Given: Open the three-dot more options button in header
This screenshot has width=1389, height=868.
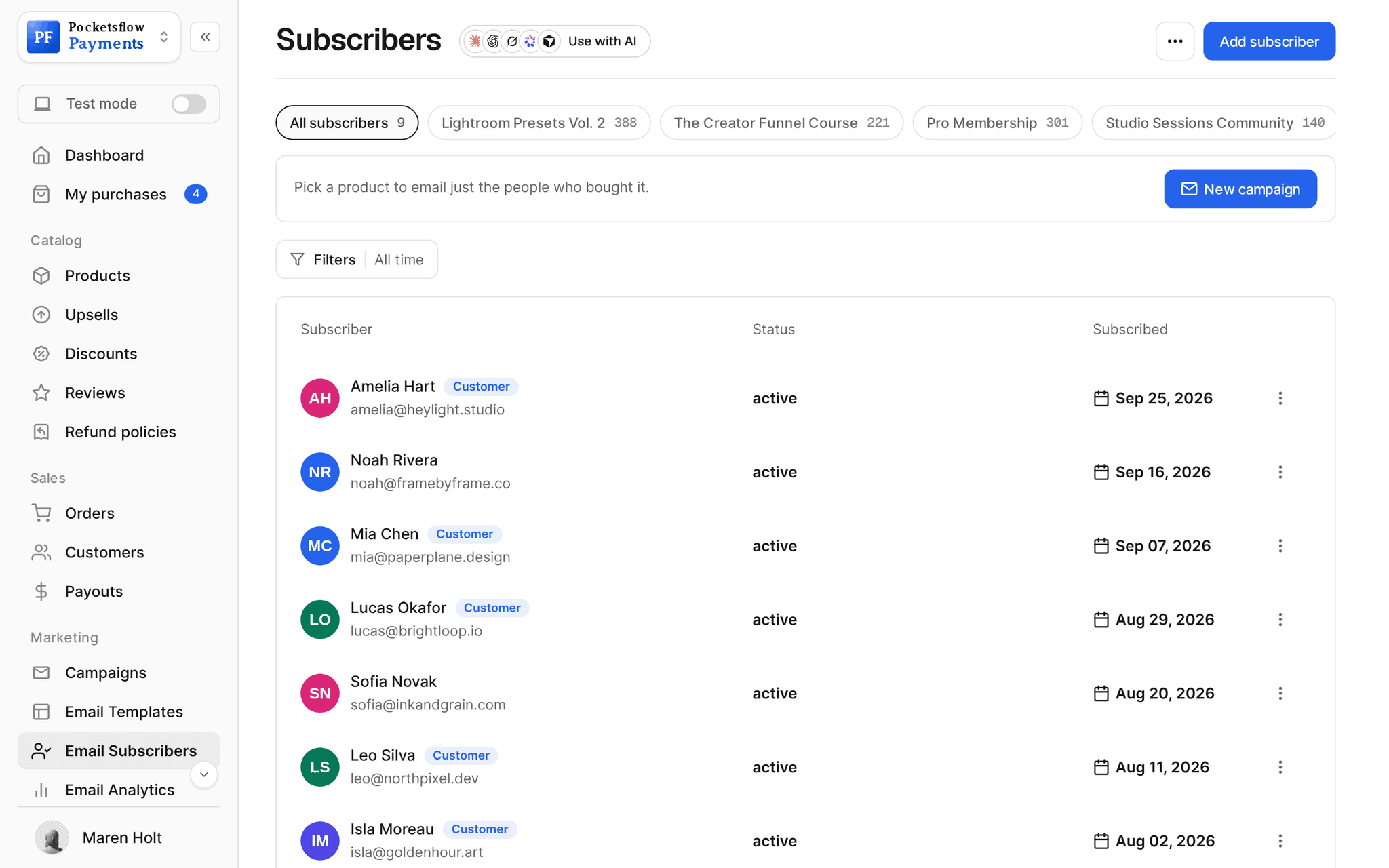Looking at the screenshot, I should point(1175,41).
